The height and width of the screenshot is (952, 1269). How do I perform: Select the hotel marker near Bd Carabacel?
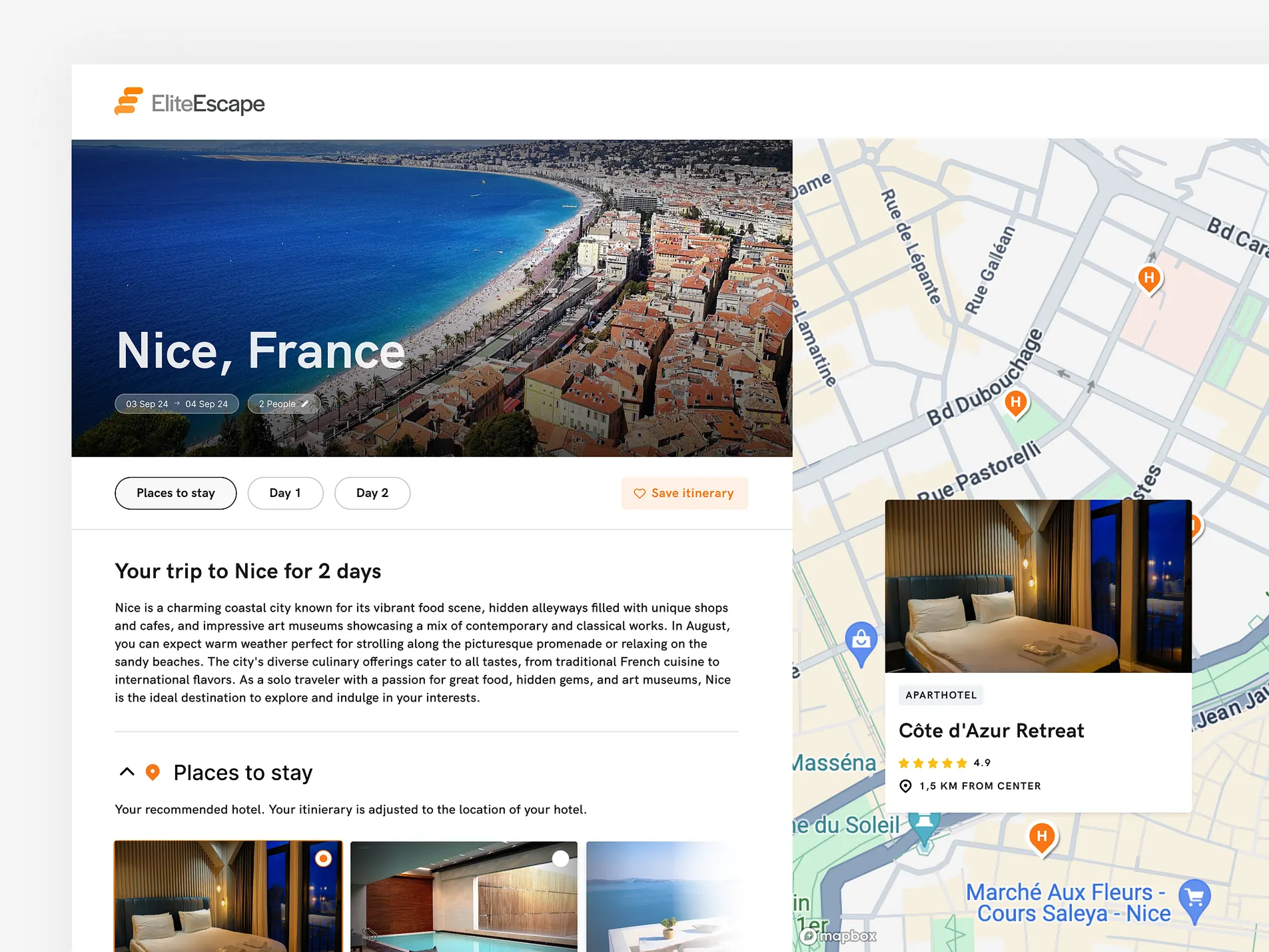[x=1149, y=278]
